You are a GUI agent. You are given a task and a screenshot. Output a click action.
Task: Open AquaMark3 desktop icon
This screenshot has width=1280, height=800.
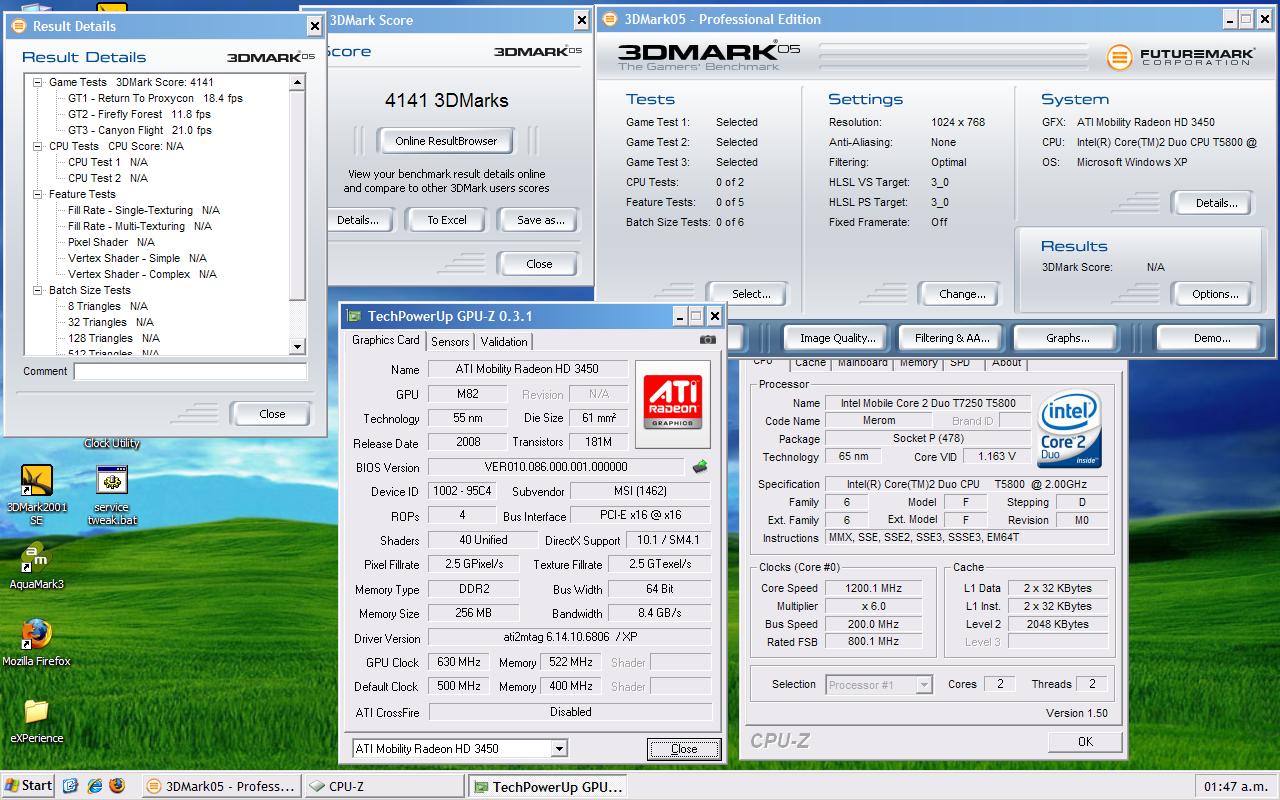click(x=37, y=565)
